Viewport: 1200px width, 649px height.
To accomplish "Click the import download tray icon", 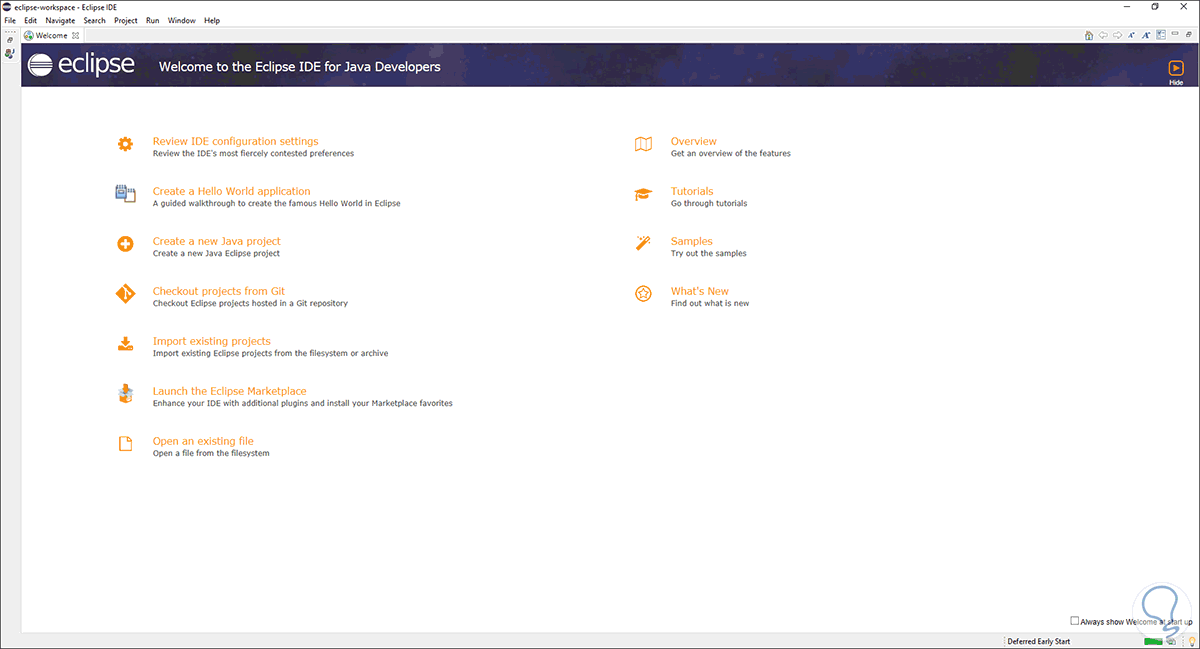I will pos(125,344).
